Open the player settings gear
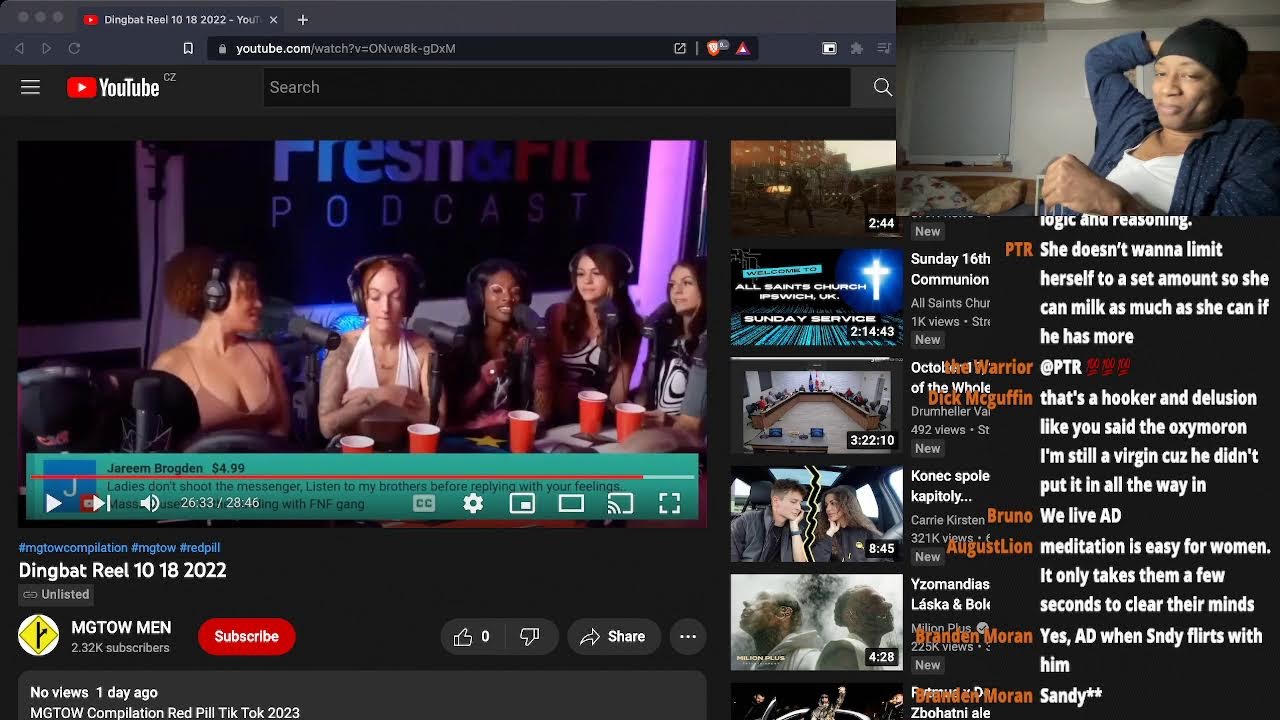1280x720 pixels. click(473, 504)
